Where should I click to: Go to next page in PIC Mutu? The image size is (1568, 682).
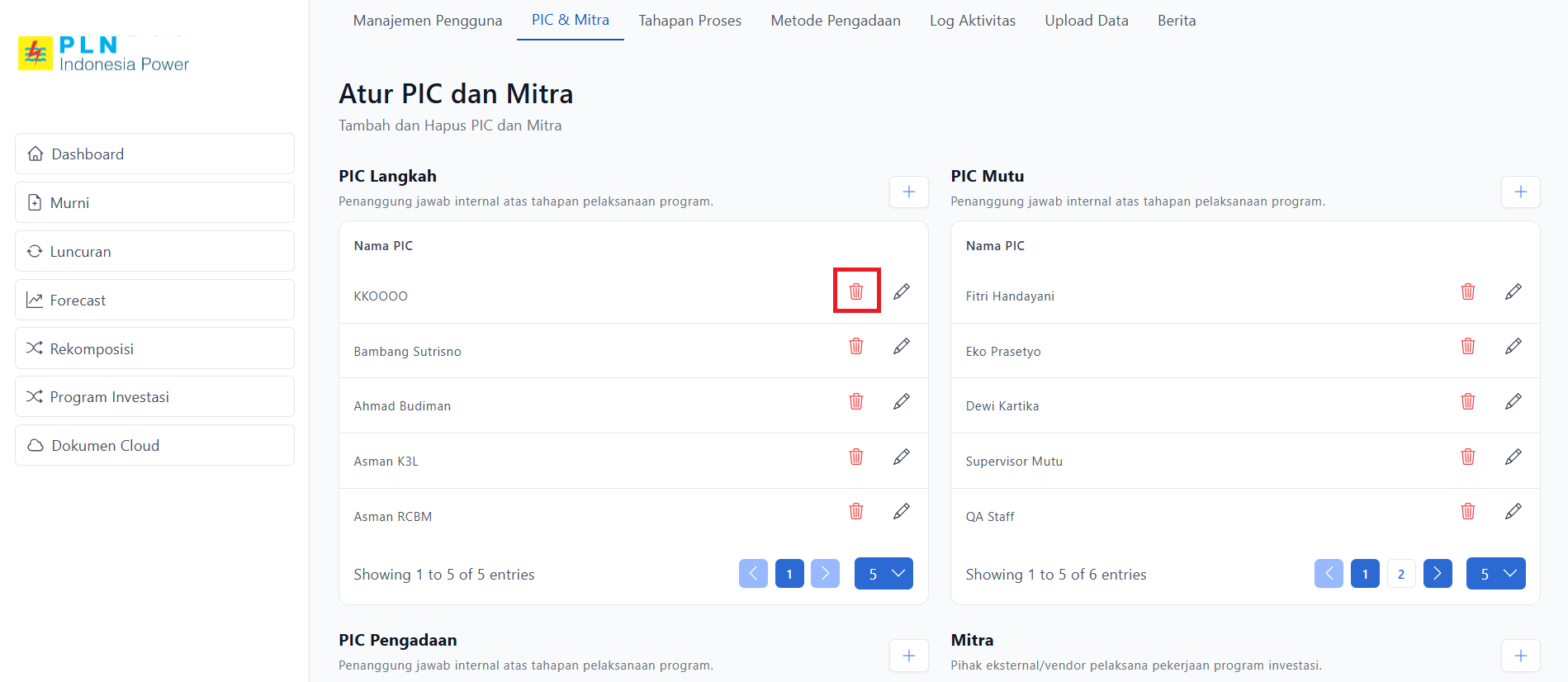pyautogui.click(x=1437, y=574)
